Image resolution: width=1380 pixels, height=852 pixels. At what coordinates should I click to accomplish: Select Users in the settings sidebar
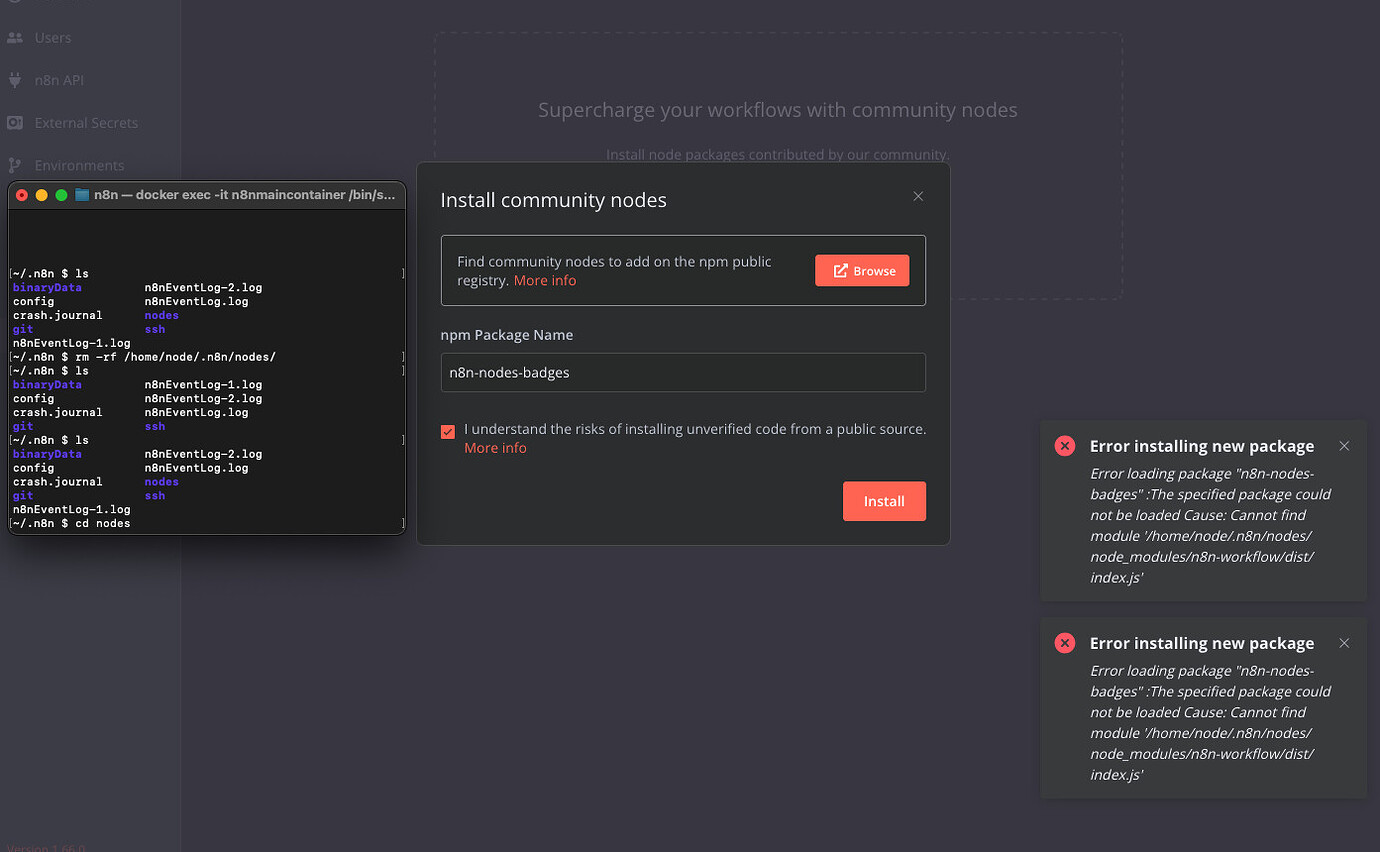(x=52, y=38)
